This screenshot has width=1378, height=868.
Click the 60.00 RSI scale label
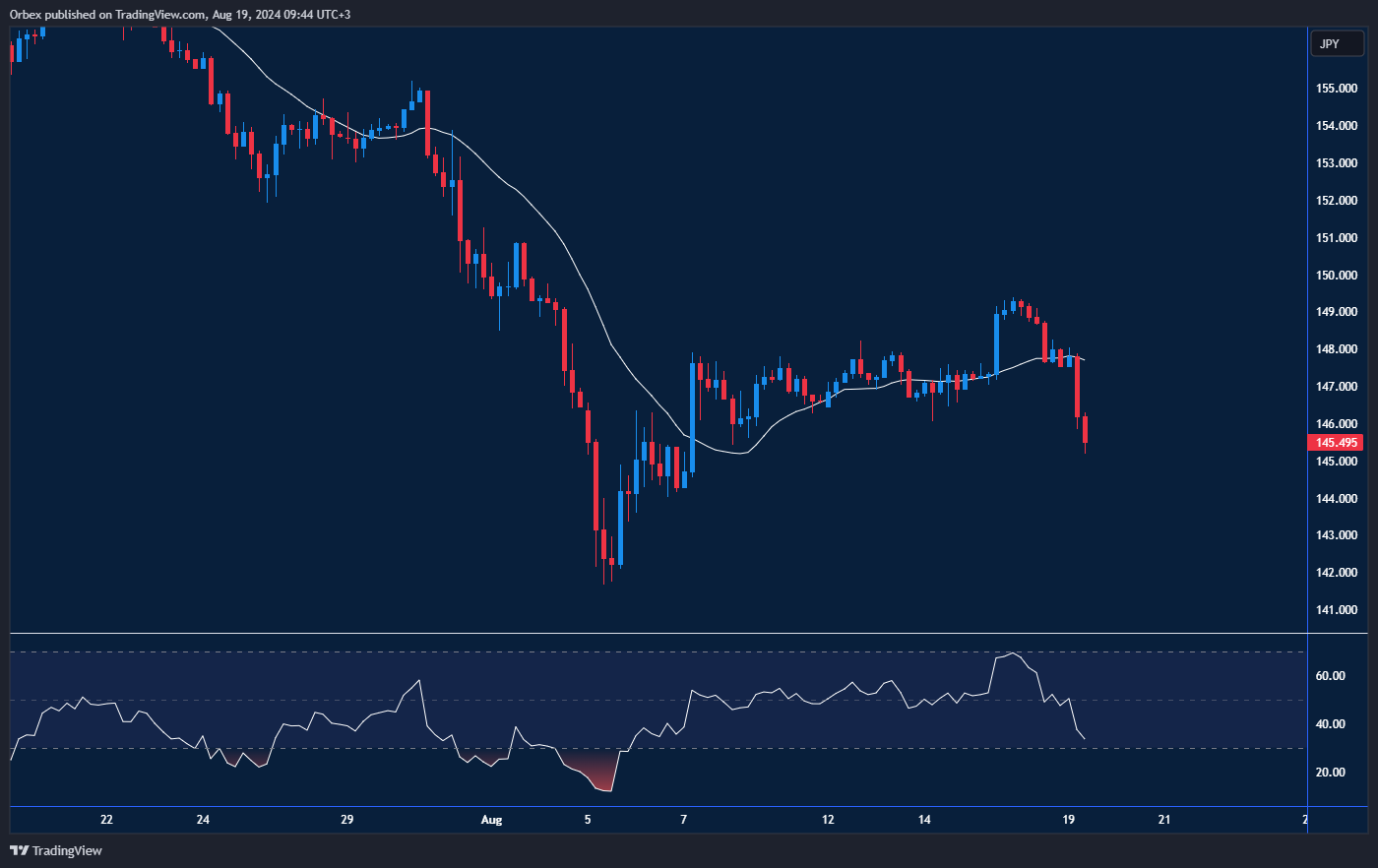(1330, 676)
